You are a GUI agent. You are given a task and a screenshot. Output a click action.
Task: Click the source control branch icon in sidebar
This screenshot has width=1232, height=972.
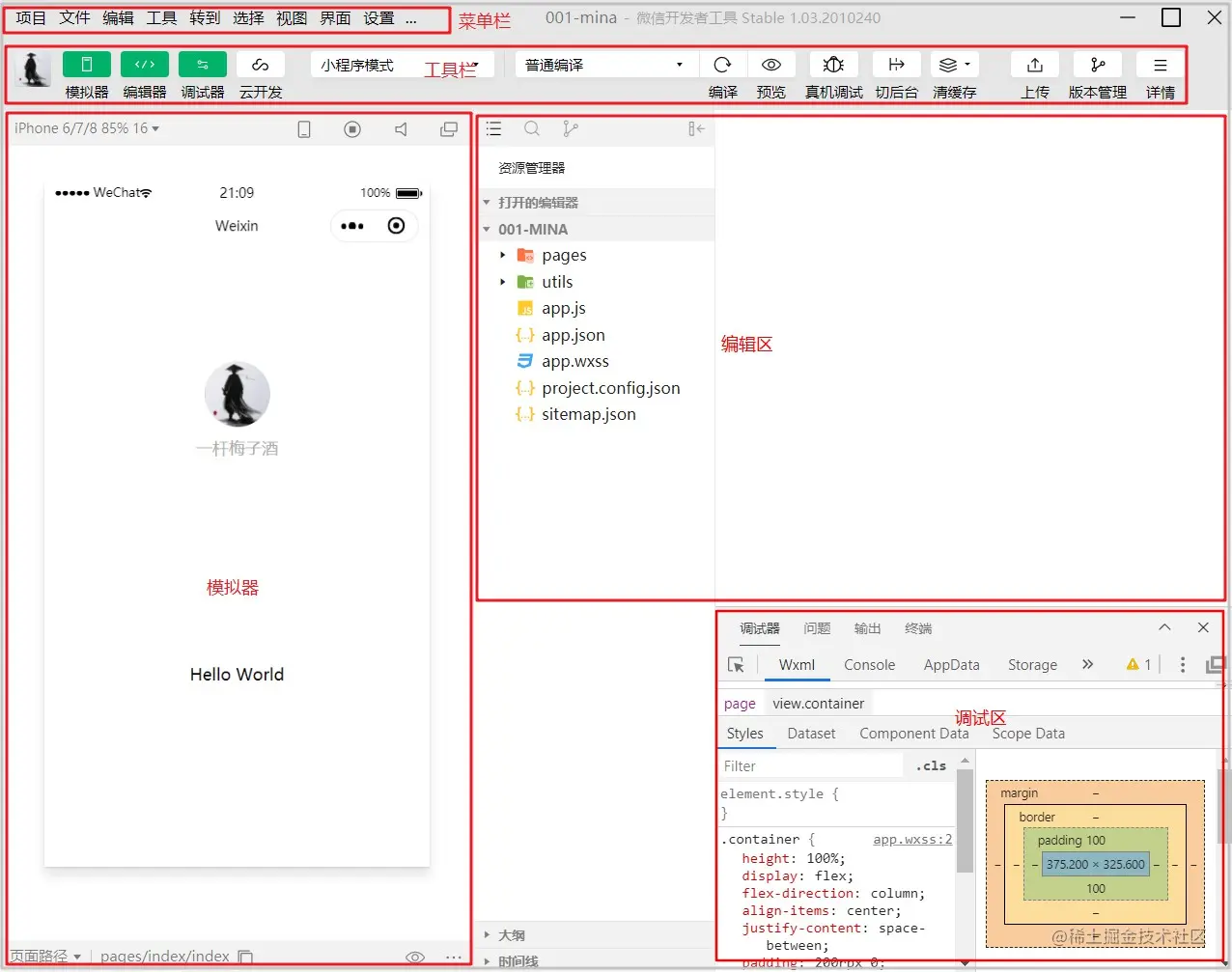click(x=571, y=128)
